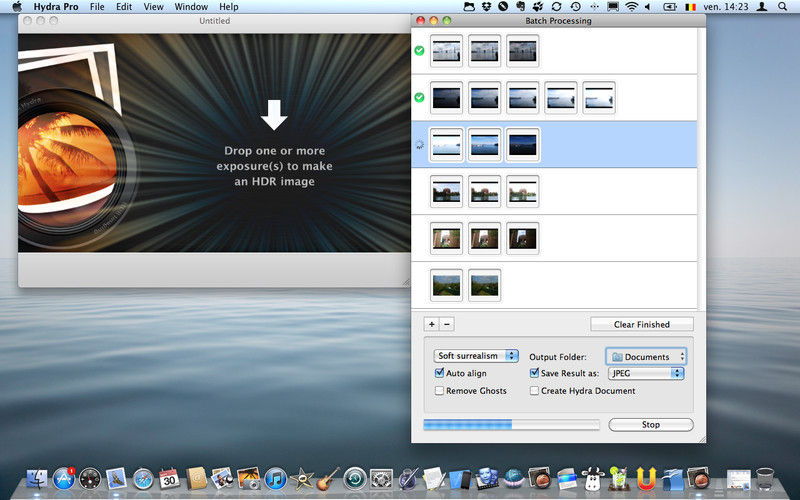Open the Trash in the dock
The width and height of the screenshot is (800, 500).
pyautogui.click(x=765, y=479)
